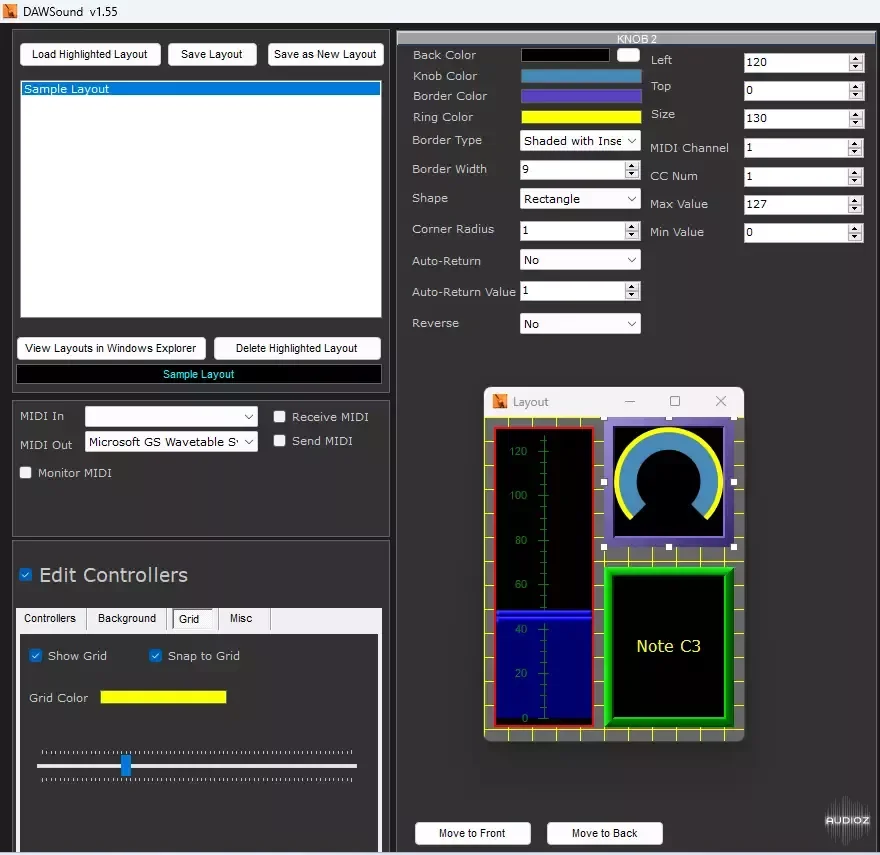Image resolution: width=880 pixels, height=855 pixels.
Task: Click into the Top value field
Action: (796, 90)
